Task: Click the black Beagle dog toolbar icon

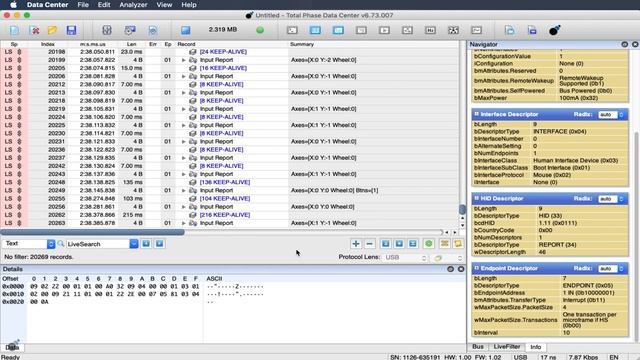Action: coord(554,30)
